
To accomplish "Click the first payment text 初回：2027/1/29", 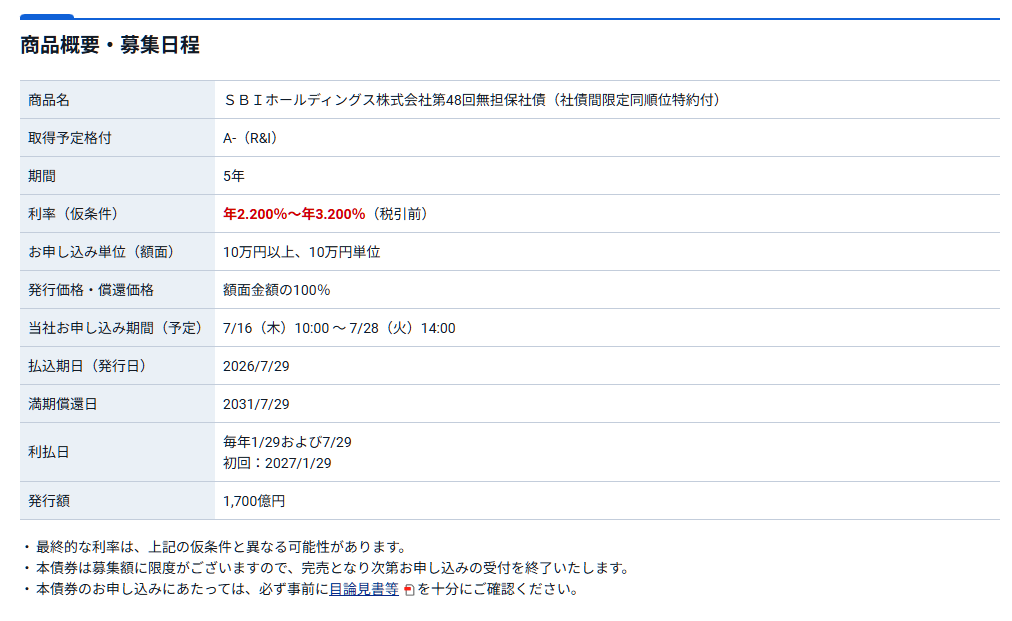I will [278, 463].
